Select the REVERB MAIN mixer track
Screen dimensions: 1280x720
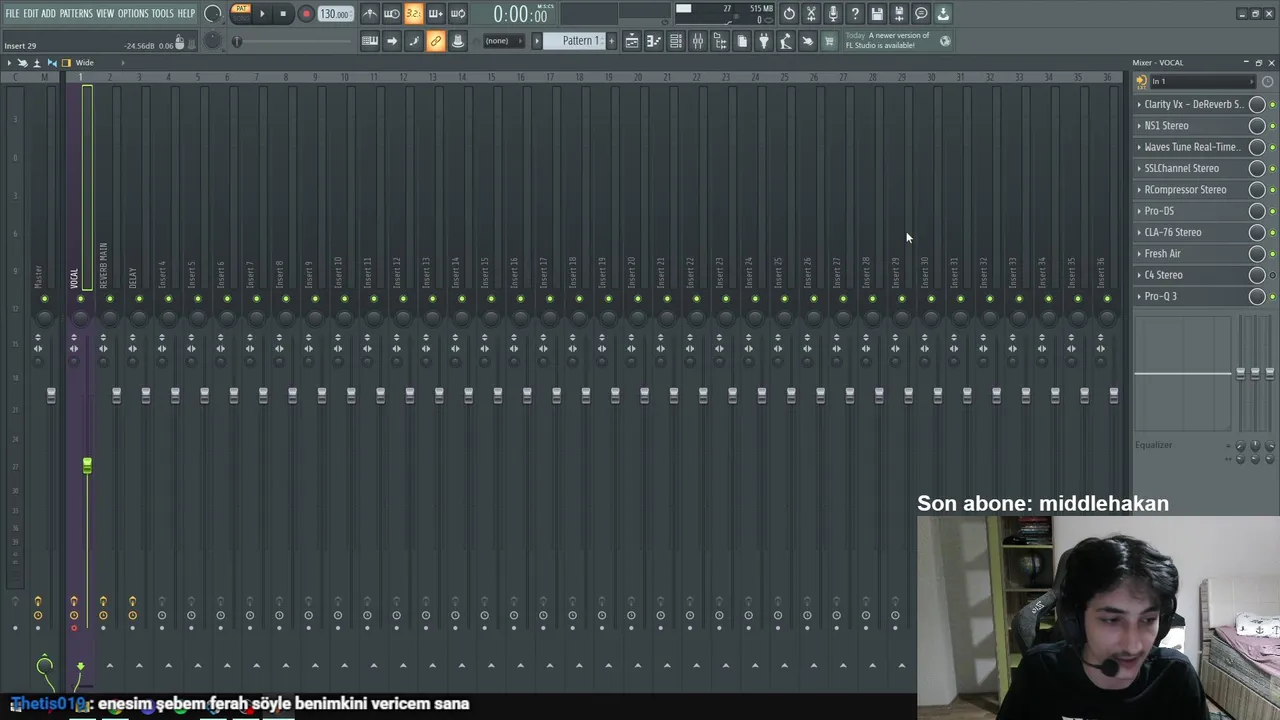pyautogui.click(x=103, y=265)
